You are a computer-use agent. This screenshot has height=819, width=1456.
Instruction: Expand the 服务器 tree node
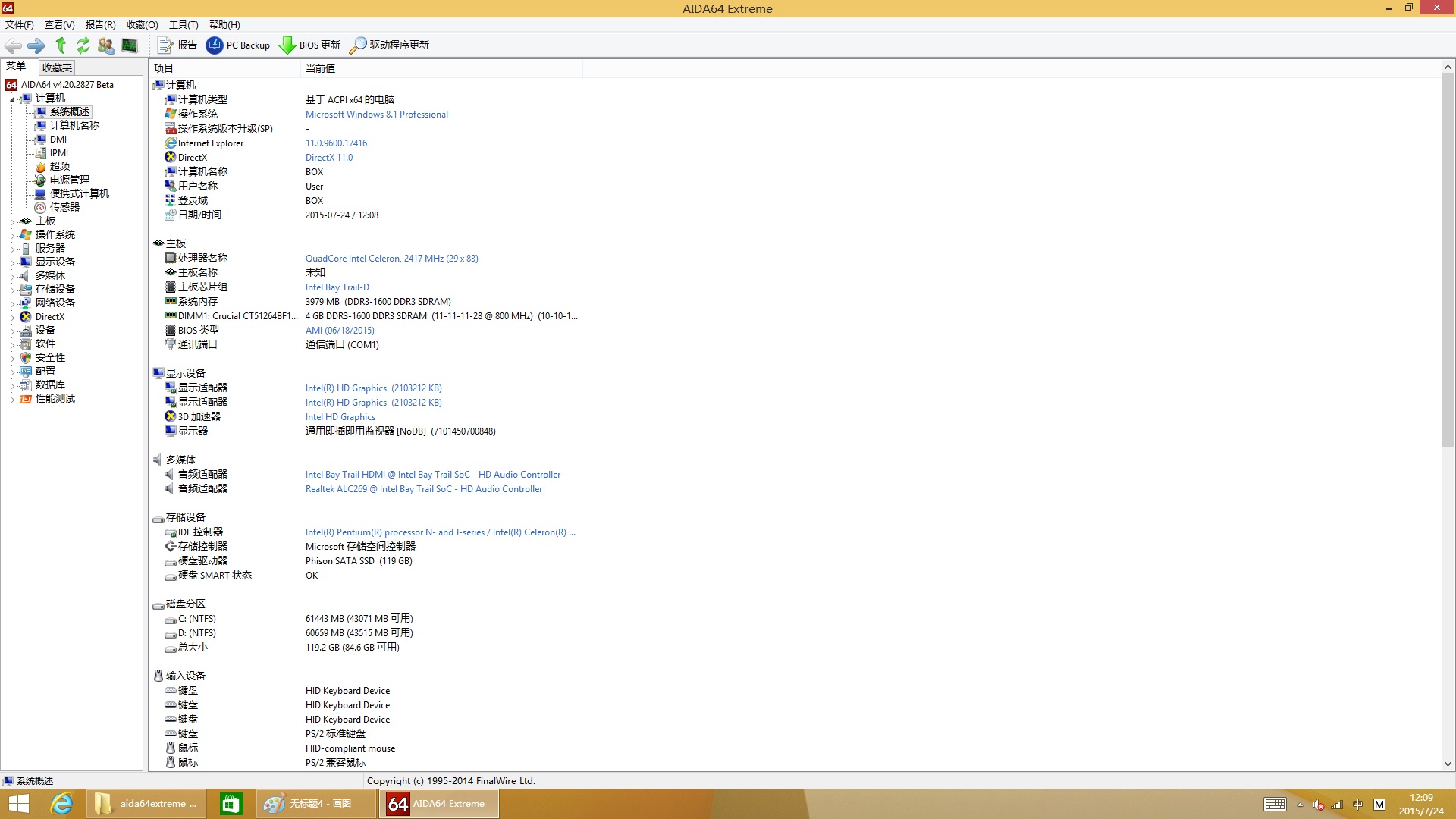[12, 249]
